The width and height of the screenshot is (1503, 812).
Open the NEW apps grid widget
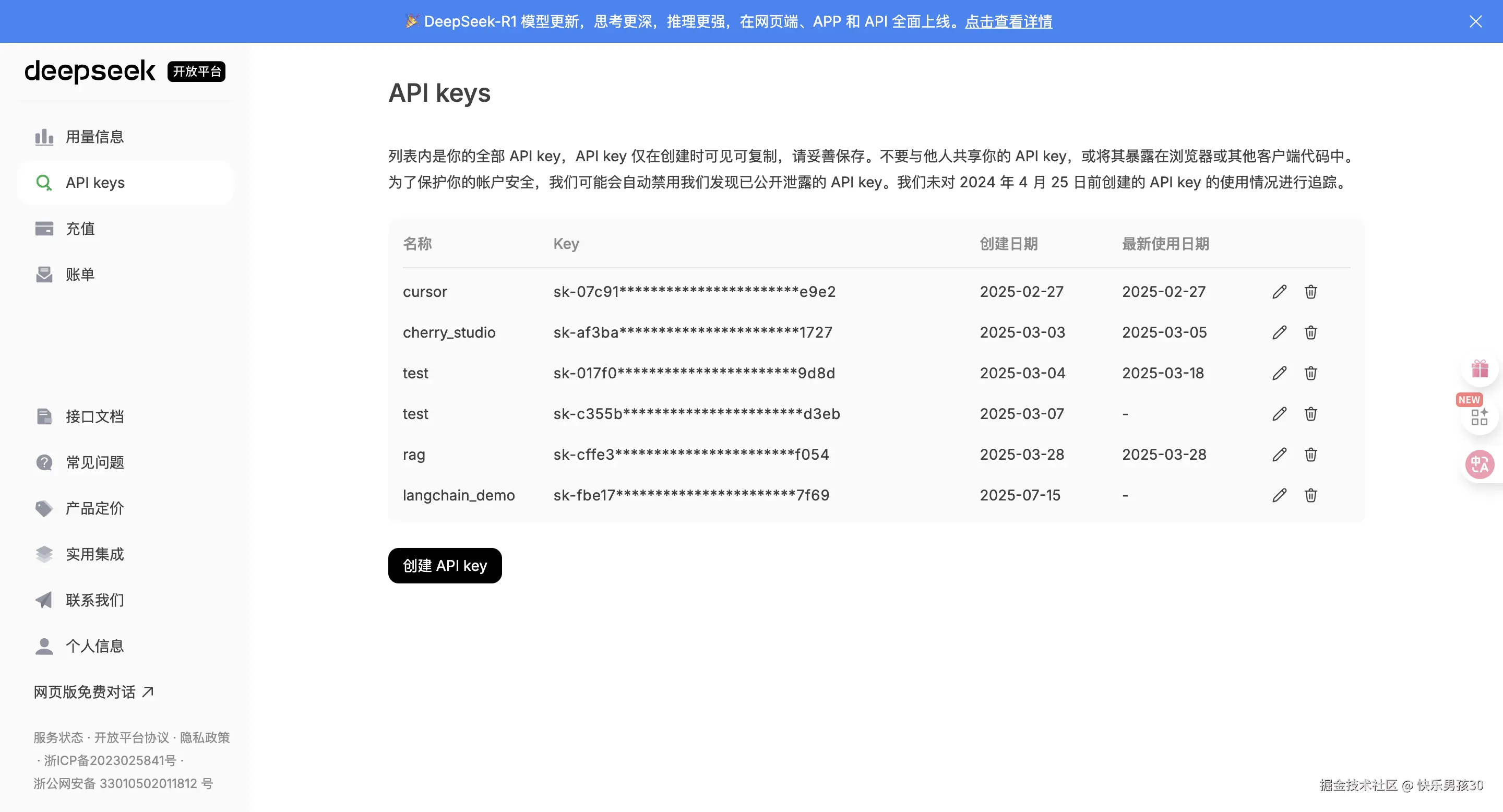[1479, 416]
